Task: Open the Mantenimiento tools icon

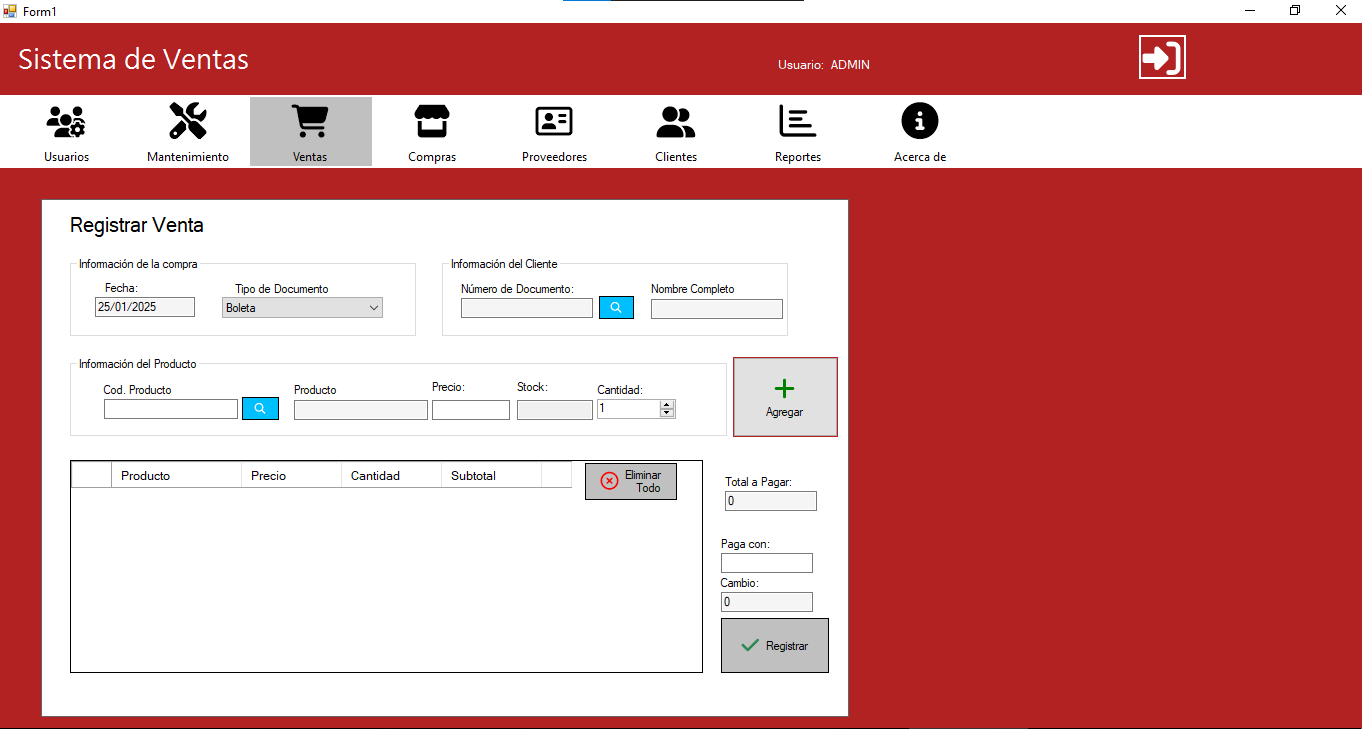Action: (188, 122)
